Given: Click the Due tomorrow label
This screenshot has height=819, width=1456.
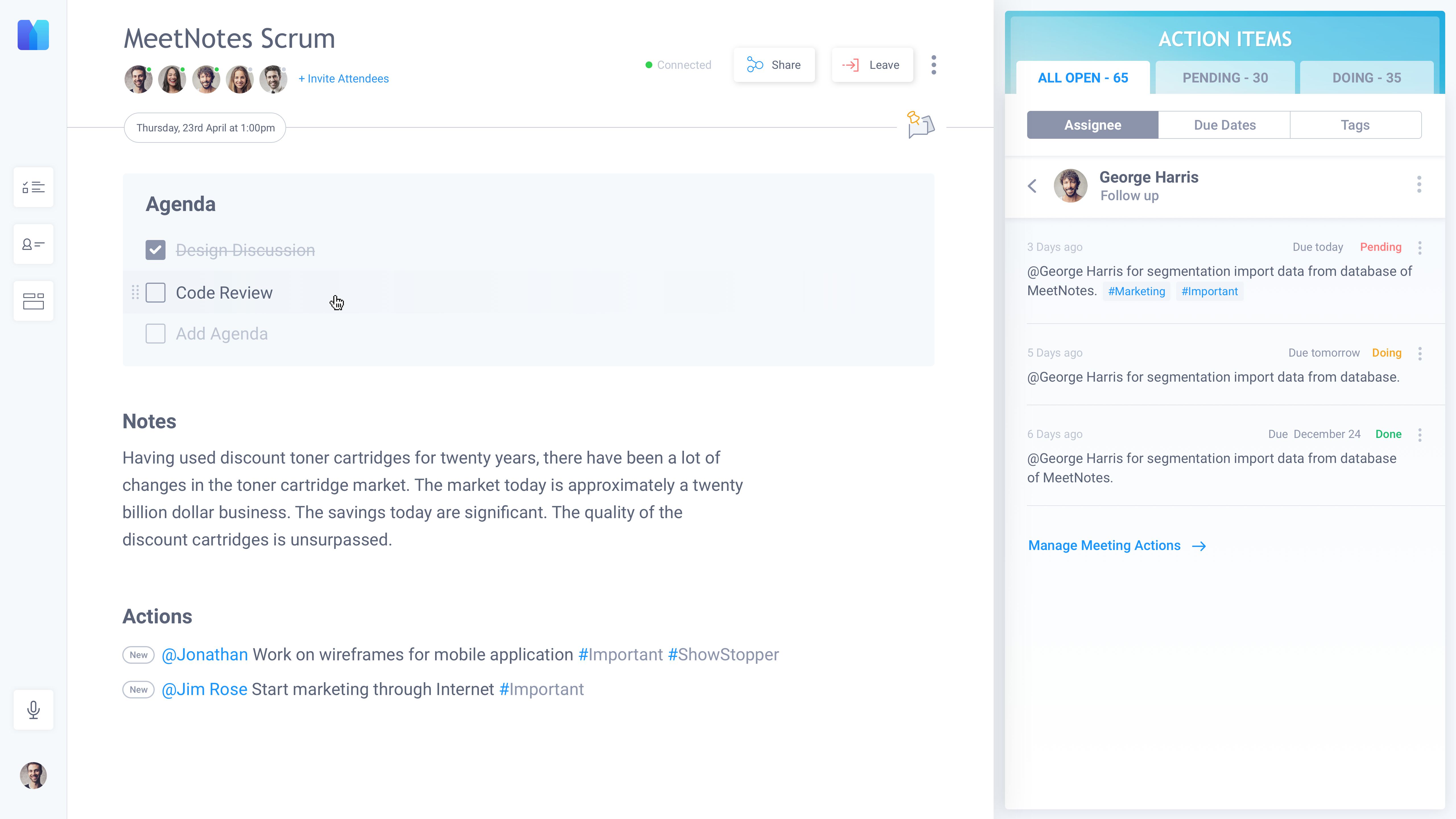Looking at the screenshot, I should [1324, 353].
